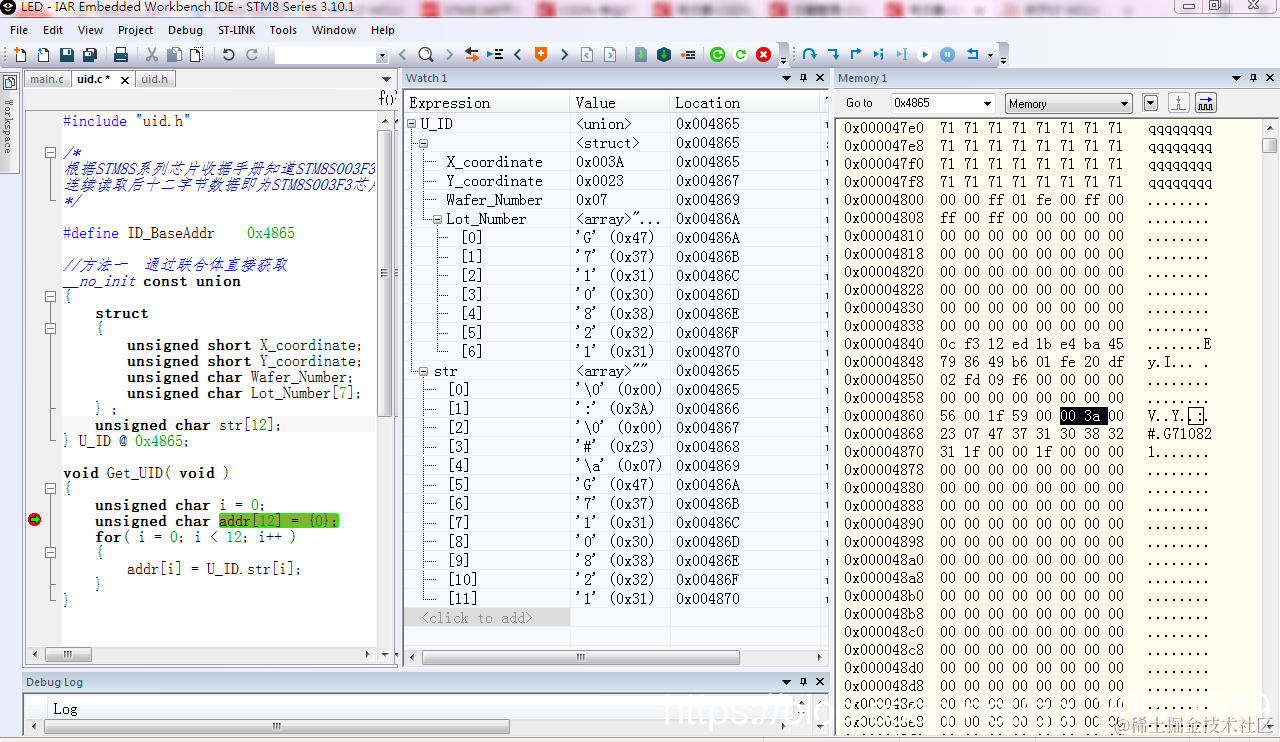Cut selection using the scissors icon
This screenshot has width=1280, height=742.
click(x=152, y=55)
